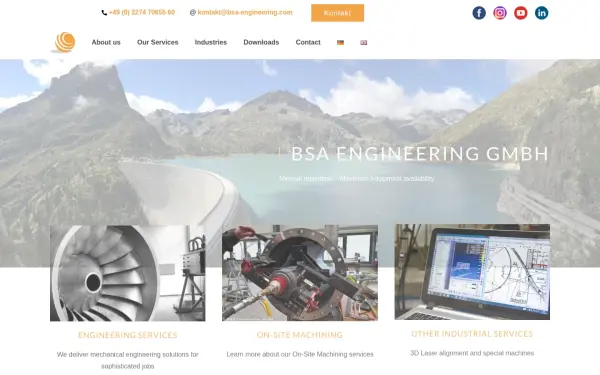Open the LinkedIn social icon
Image resolution: width=600 pixels, height=375 pixels.
click(541, 13)
